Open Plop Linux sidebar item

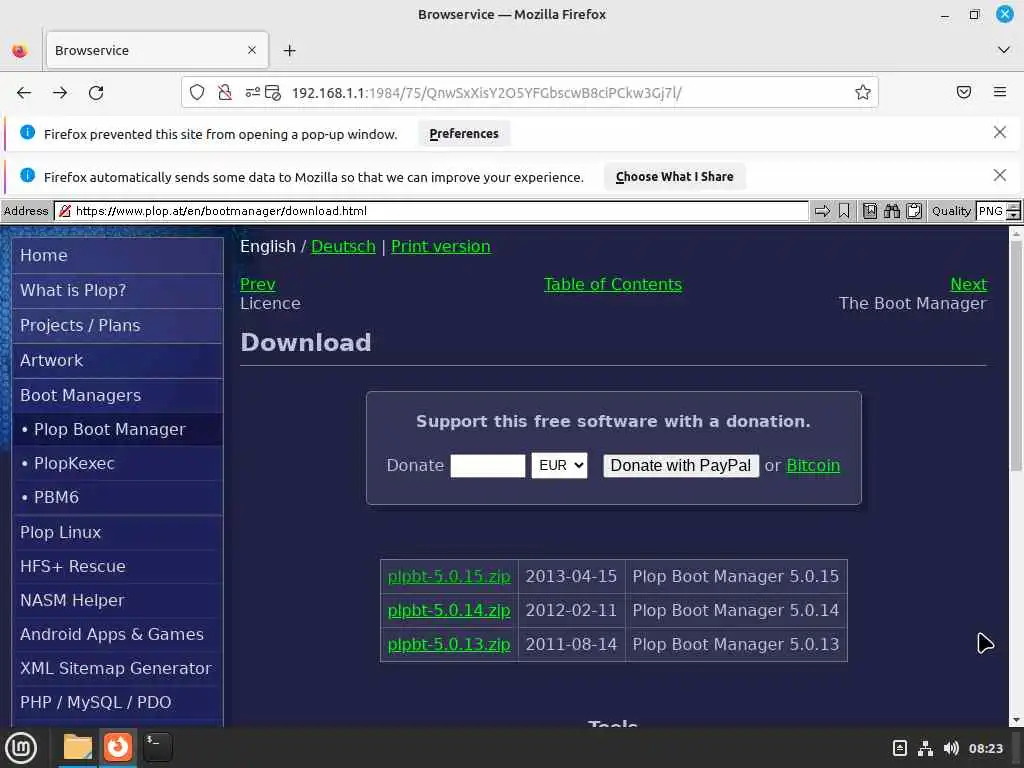click(x=118, y=532)
